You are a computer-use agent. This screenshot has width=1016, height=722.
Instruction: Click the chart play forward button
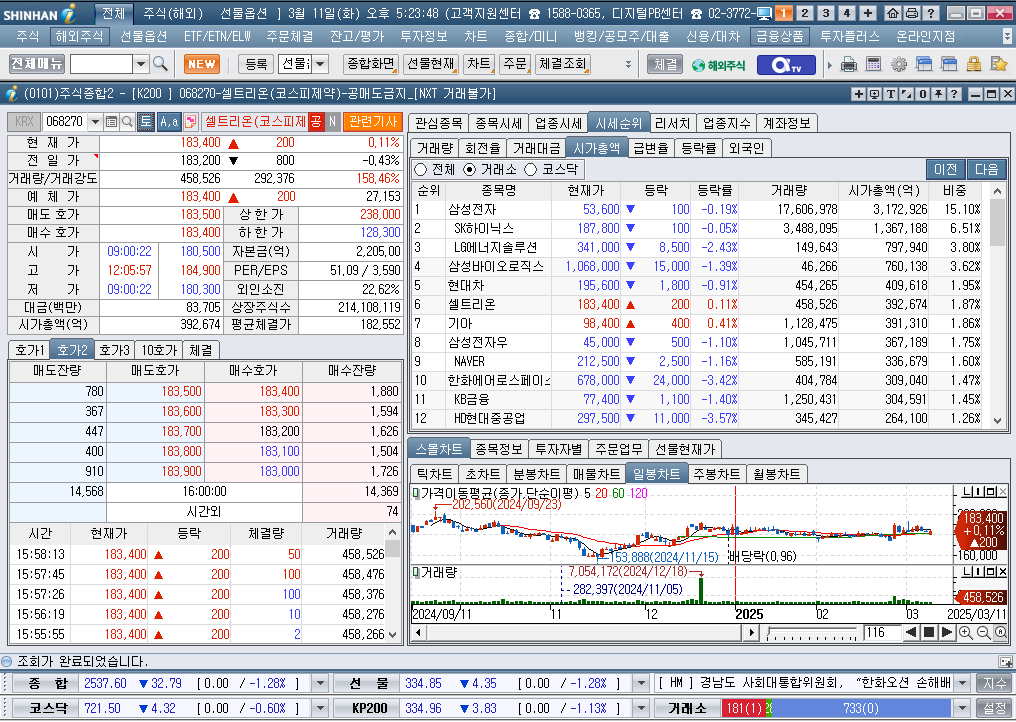click(x=946, y=633)
